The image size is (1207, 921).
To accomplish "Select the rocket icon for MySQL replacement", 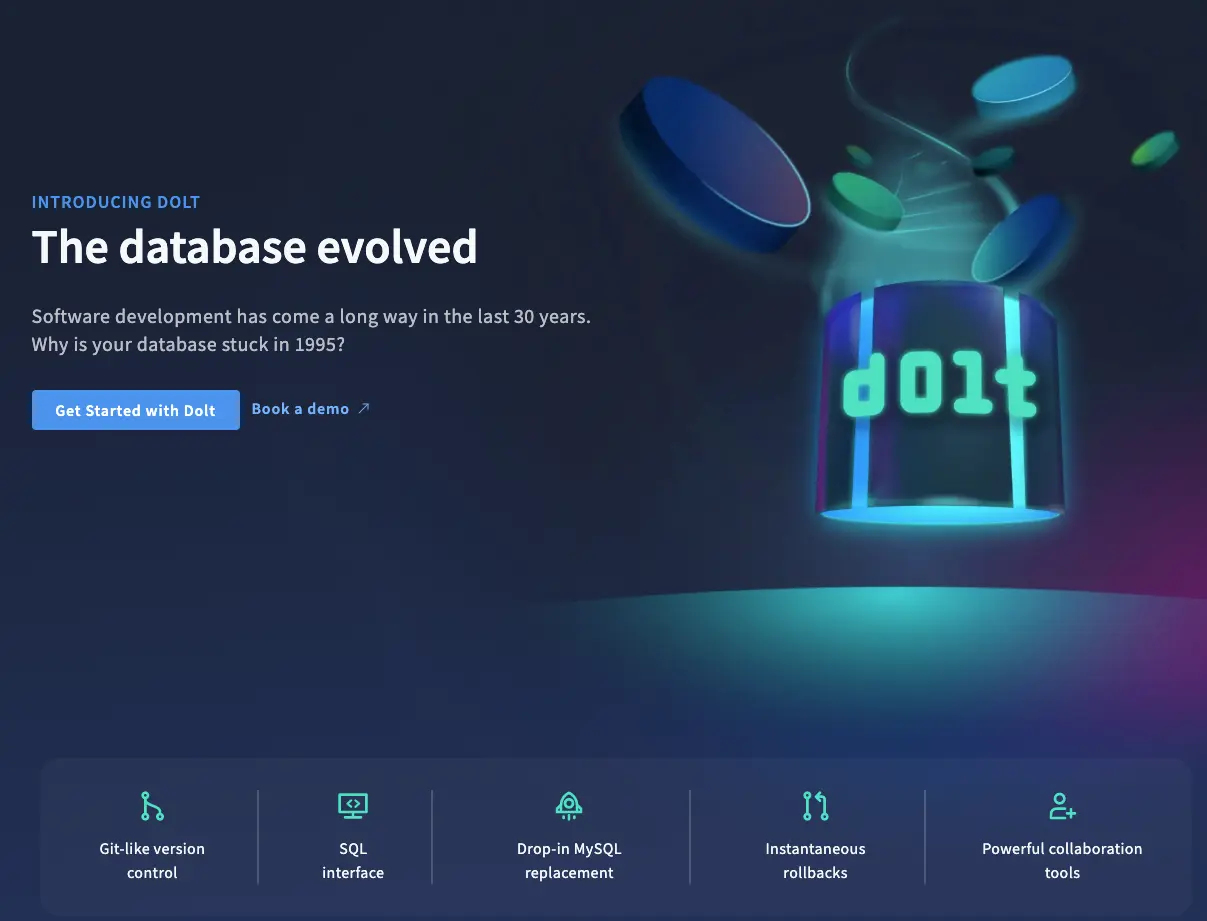I will [569, 805].
